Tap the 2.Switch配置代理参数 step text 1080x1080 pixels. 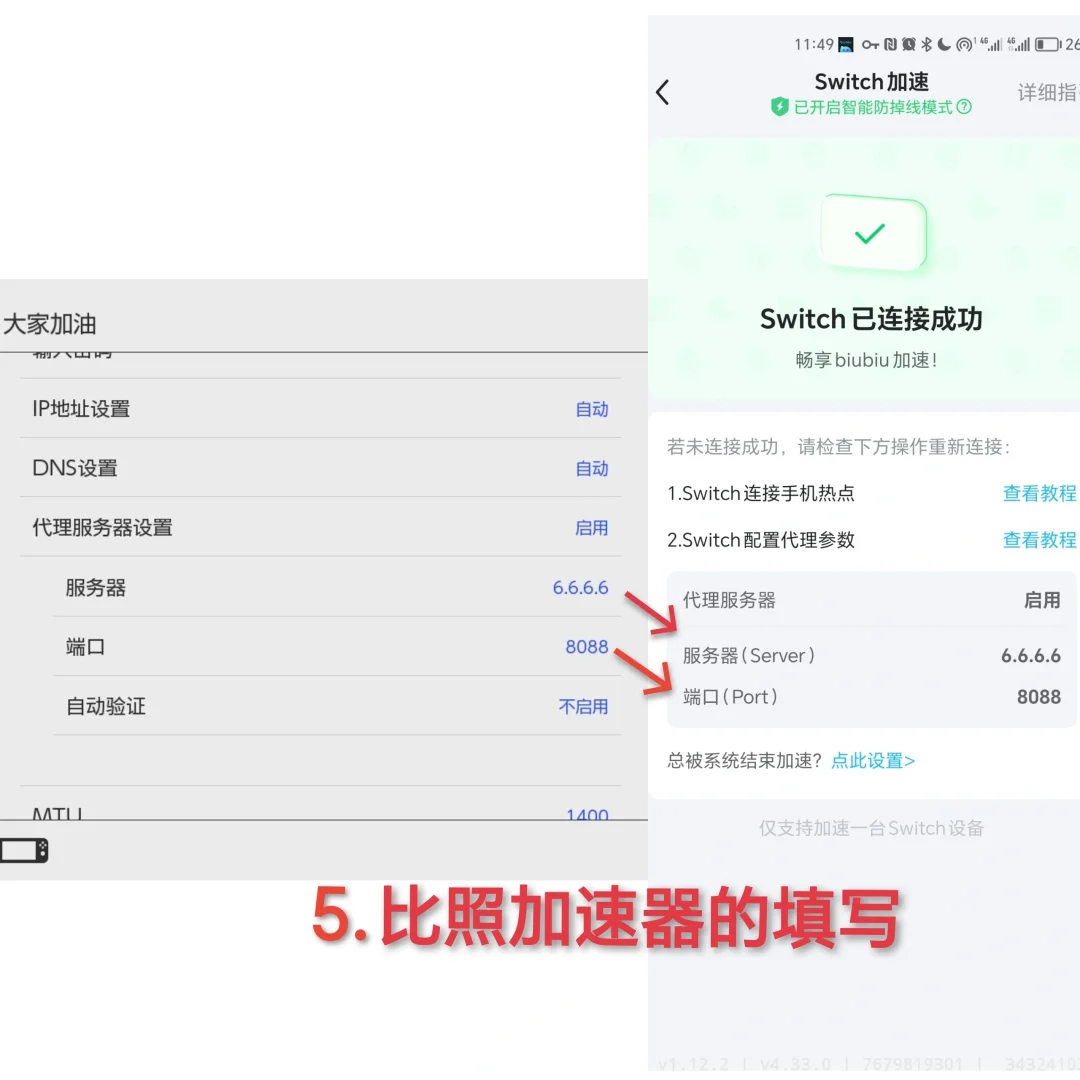pyautogui.click(x=760, y=540)
